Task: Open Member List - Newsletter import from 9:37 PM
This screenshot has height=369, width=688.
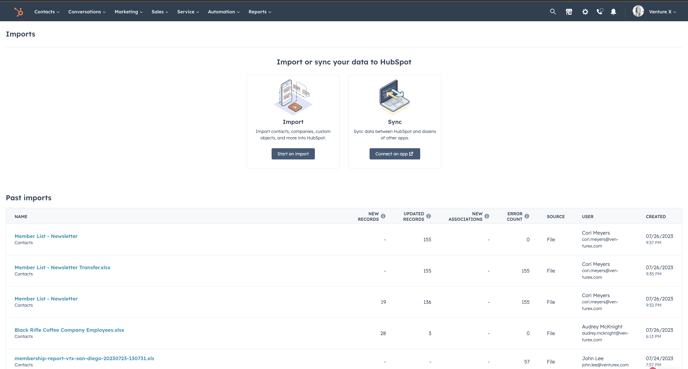Action: tap(46, 236)
